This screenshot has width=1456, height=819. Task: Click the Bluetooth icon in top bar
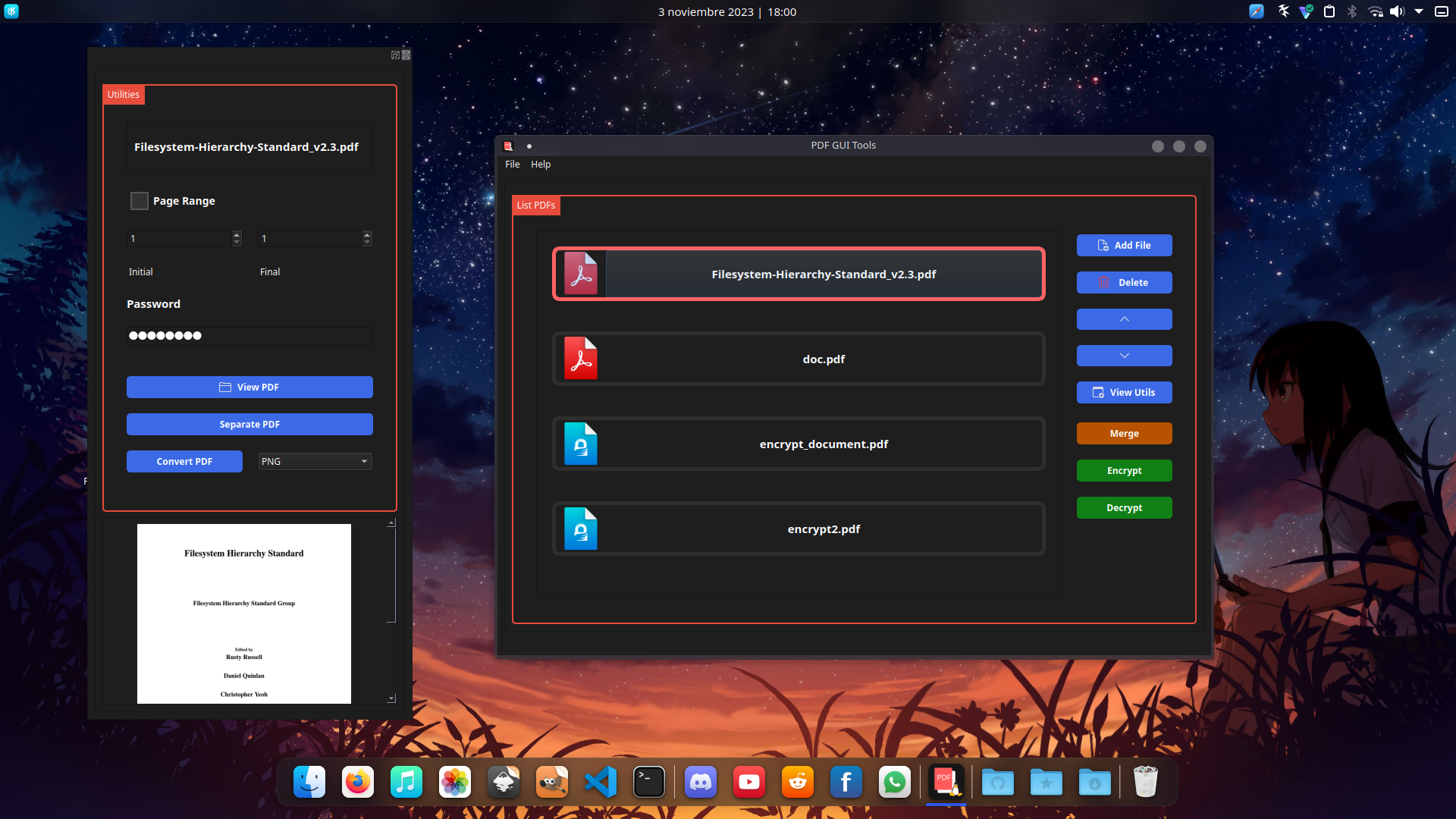[1352, 11]
